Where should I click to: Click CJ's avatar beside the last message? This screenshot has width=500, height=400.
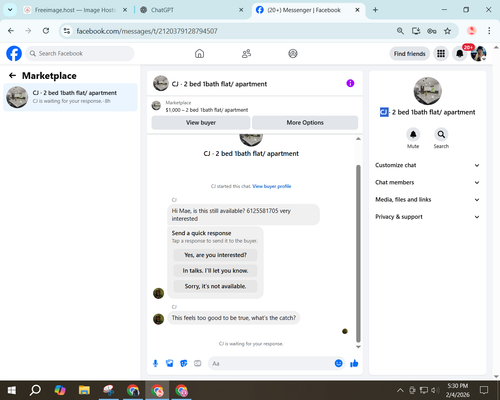coord(158,319)
